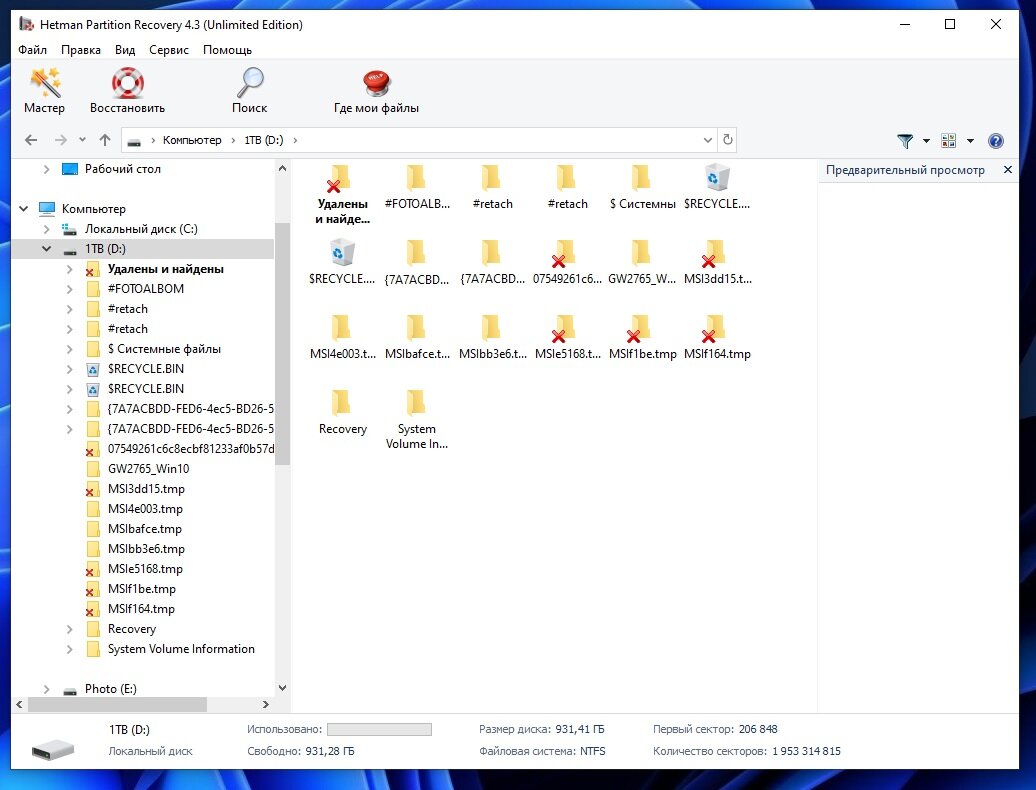
Task: Expand the #FOTOALBOM tree node
Action: click(69, 289)
